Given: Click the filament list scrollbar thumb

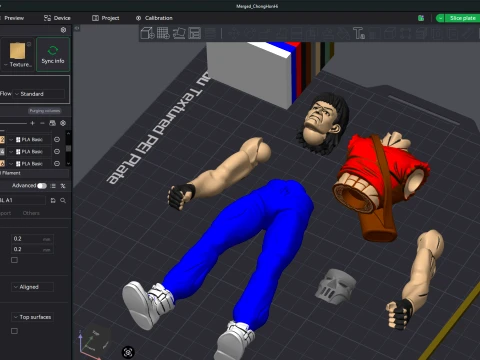Looking at the screenshot, I should (x=68, y=148).
